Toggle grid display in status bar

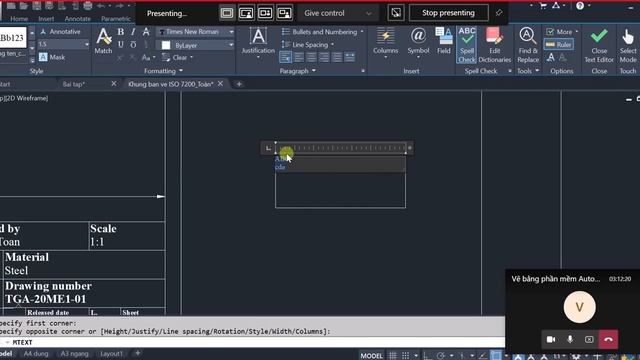[x=393, y=356]
